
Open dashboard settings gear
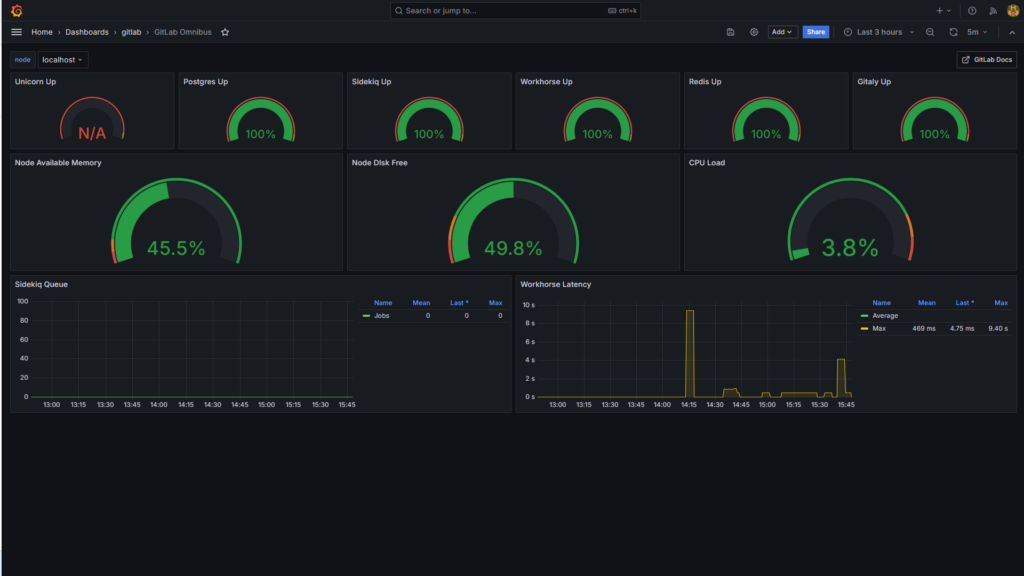(x=754, y=32)
